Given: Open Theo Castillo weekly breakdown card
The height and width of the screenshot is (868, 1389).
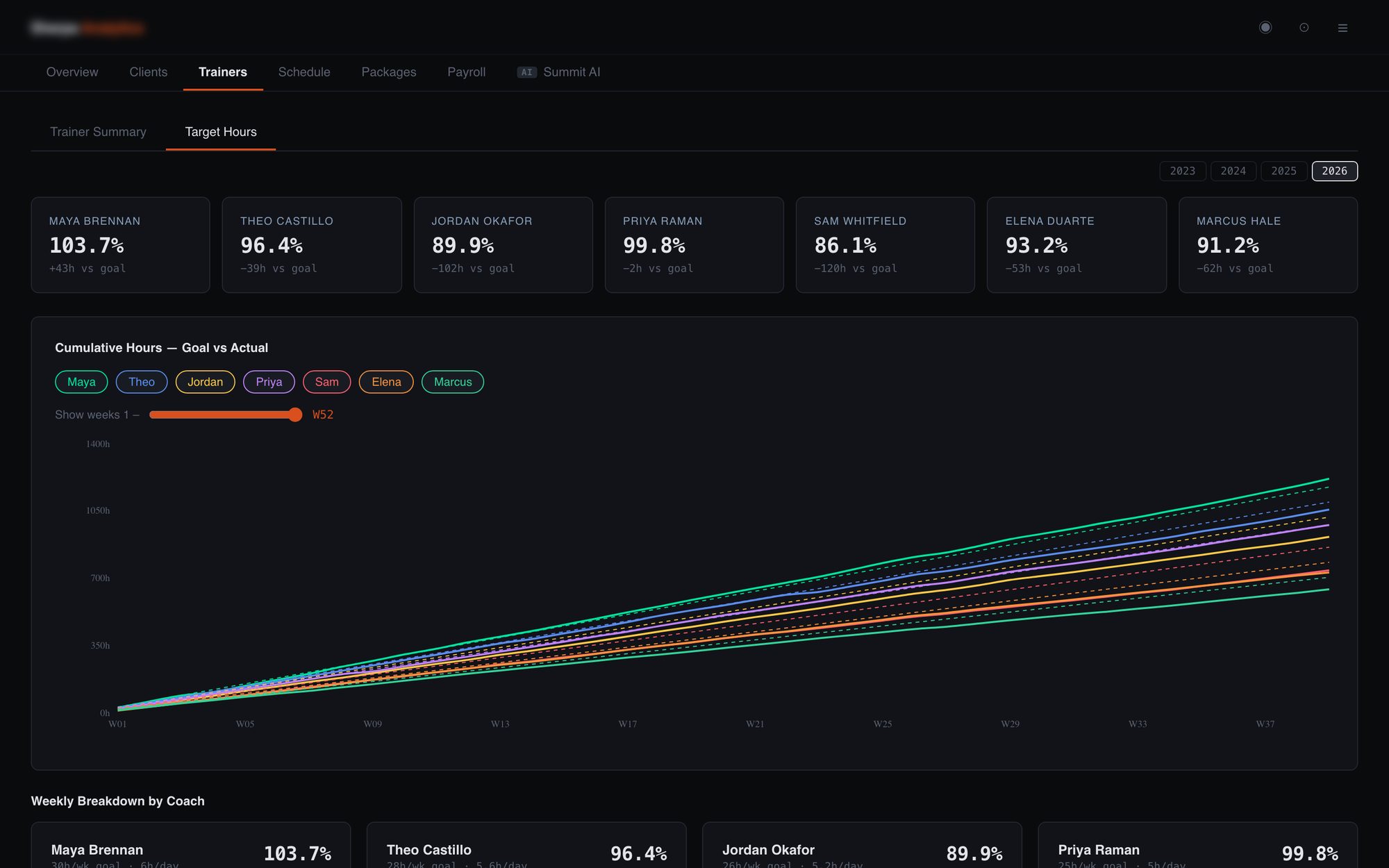Looking at the screenshot, I should [x=526, y=846].
